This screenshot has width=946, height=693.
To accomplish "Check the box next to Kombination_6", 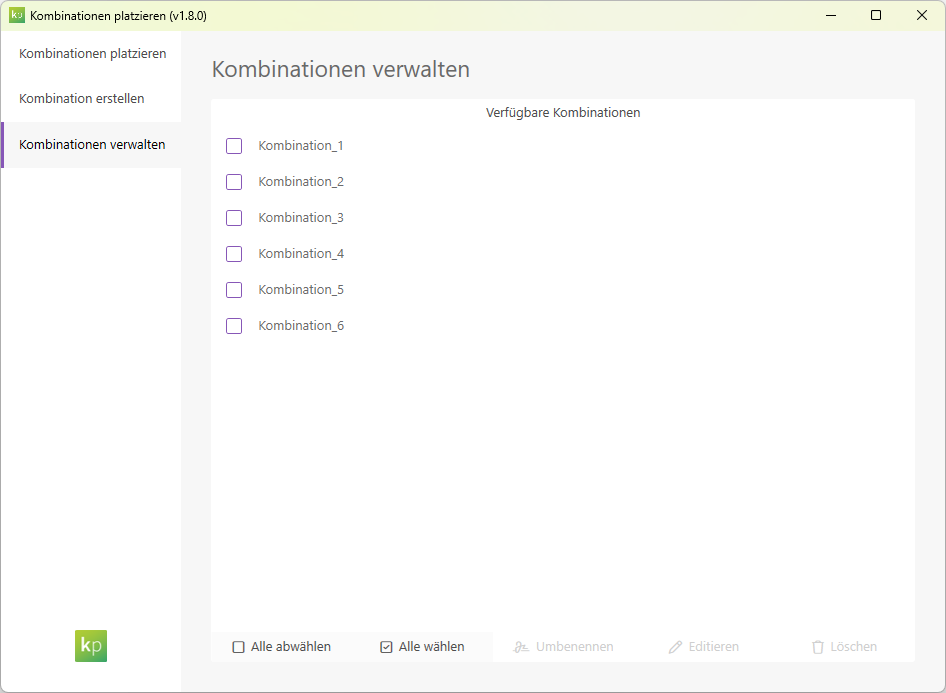I will pos(233,325).
